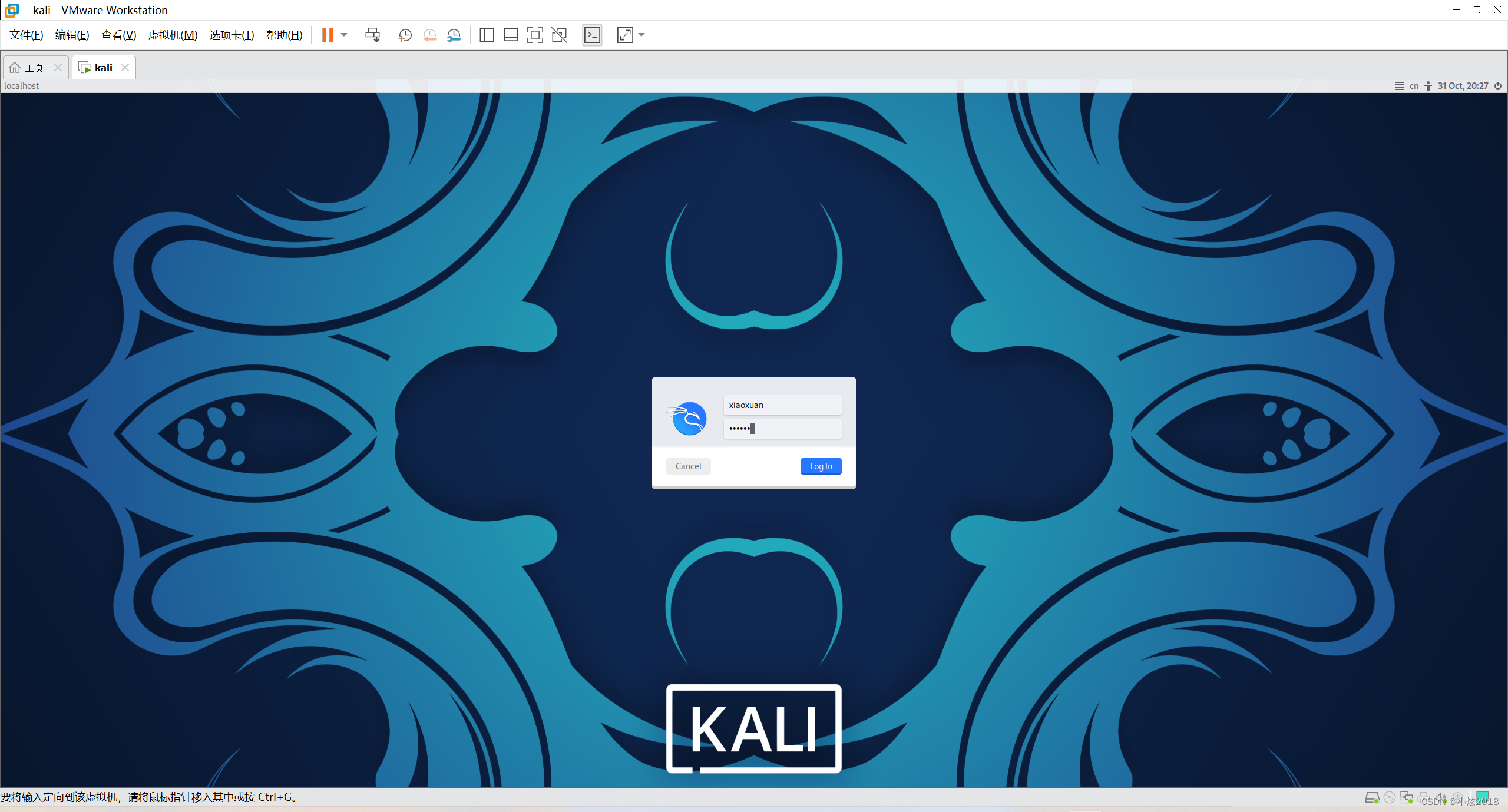
Task: Click the hard disk status icon
Action: pyautogui.click(x=1372, y=798)
